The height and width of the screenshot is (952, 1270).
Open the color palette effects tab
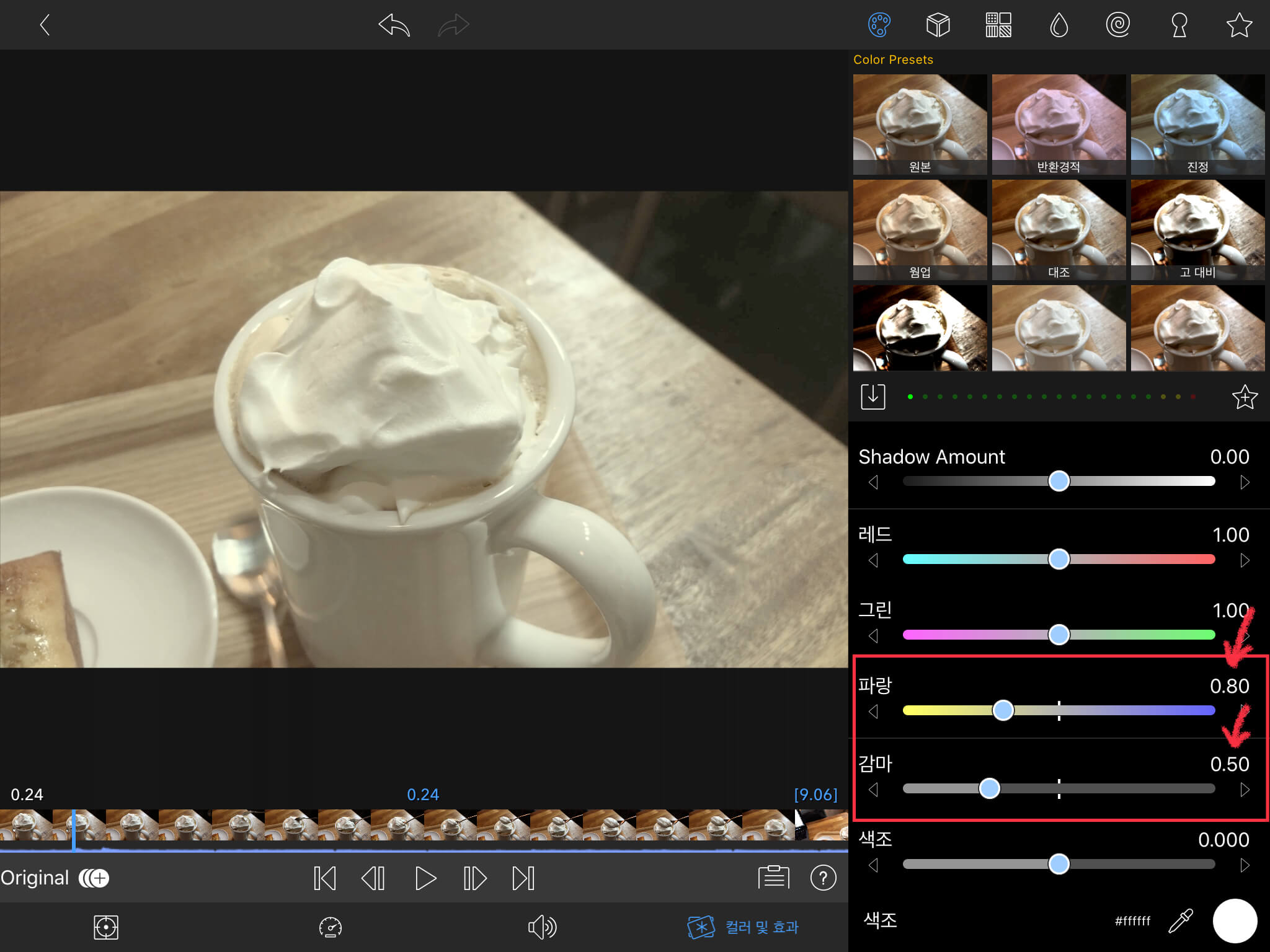click(x=879, y=25)
